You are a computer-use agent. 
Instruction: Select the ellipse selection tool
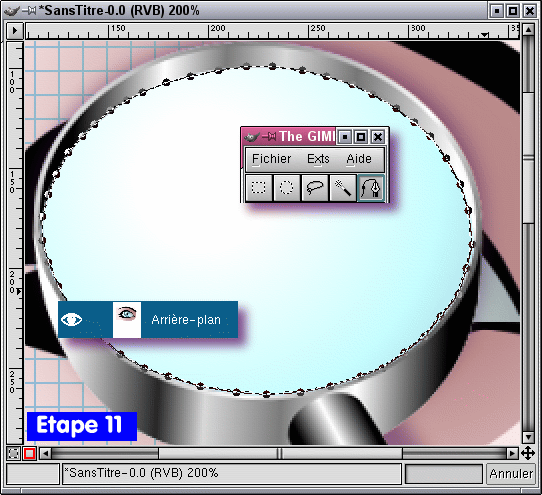coord(287,188)
